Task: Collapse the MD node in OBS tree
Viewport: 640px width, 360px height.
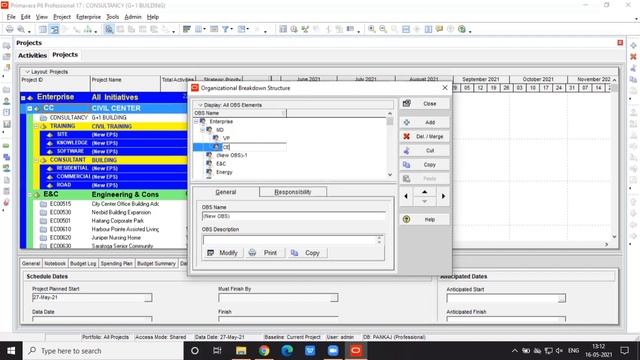Action: (203, 130)
